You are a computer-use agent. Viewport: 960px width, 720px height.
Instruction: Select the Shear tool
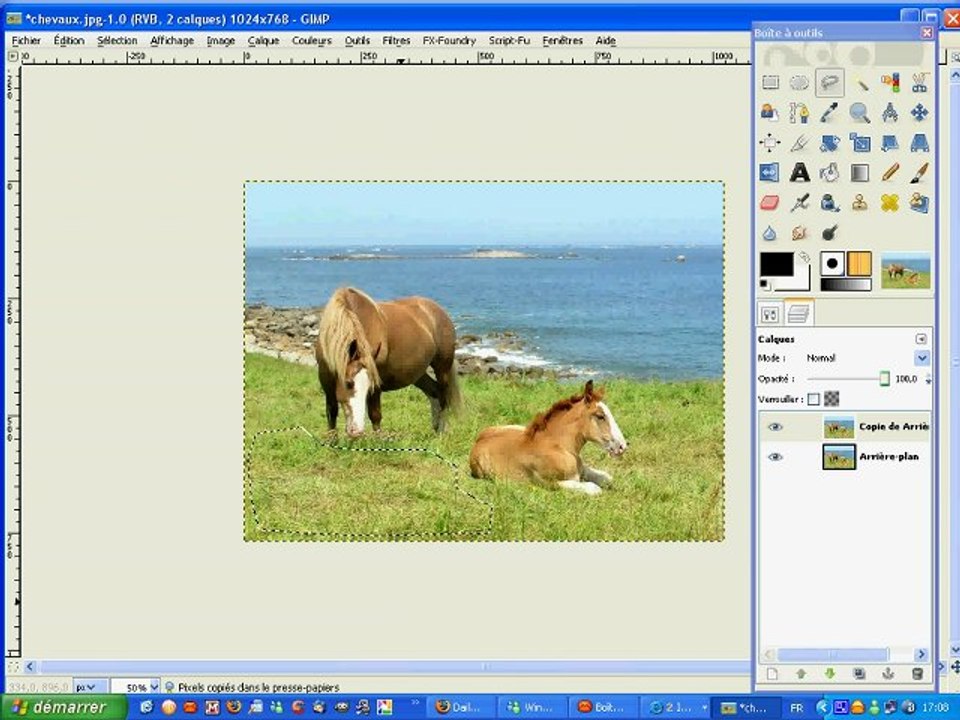click(890, 143)
